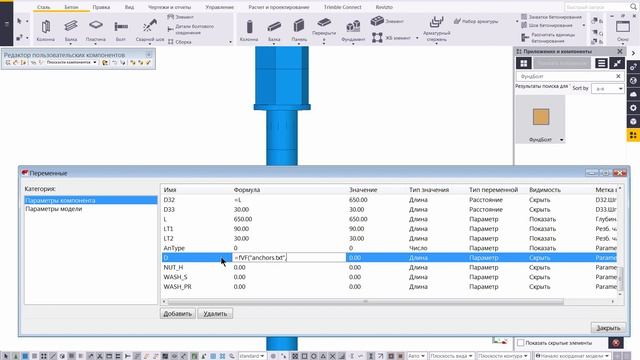Click Детали болтового соединения command
This screenshot has height=360, width=640.
(191, 29)
